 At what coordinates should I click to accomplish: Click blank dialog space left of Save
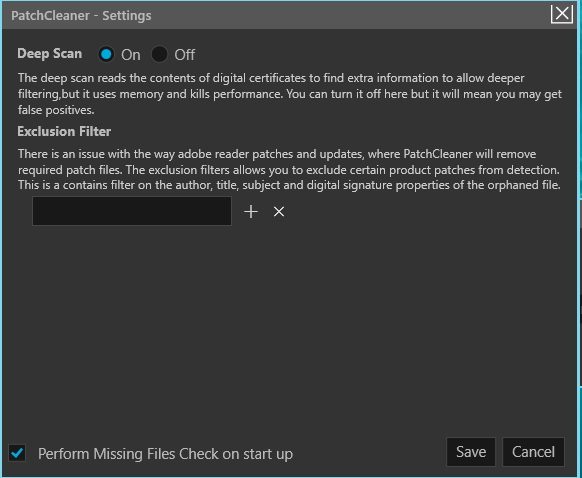coord(369,453)
